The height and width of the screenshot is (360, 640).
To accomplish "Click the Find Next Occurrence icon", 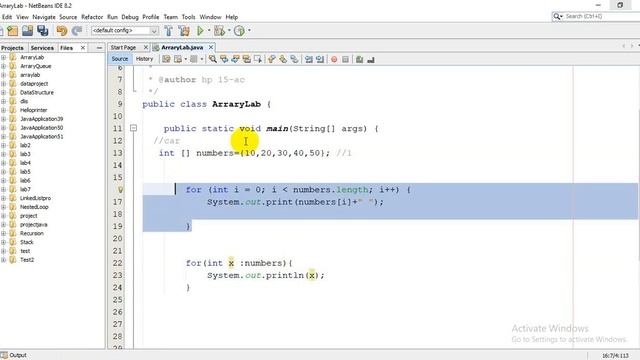I will (235, 60).
